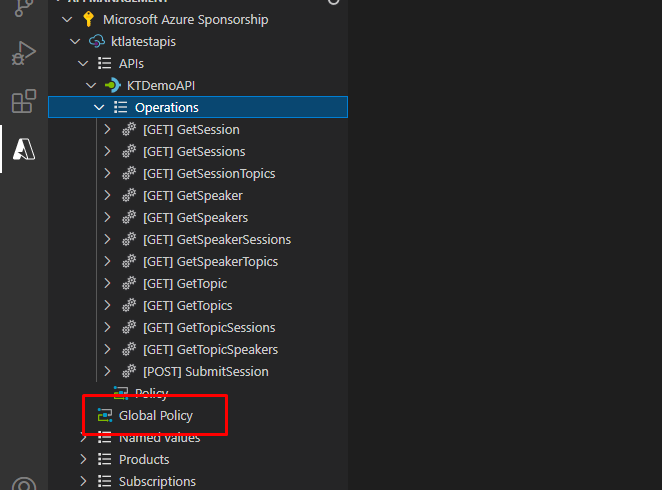Open the Azure view in activity bar
Viewport: 662px width, 490px height.
23,149
